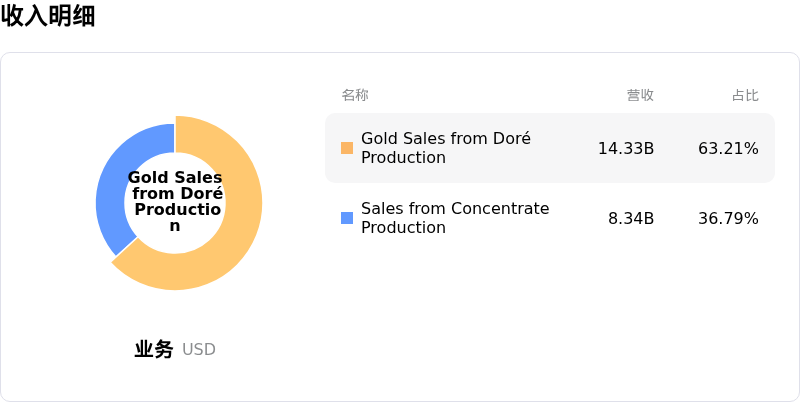This screenshot has width=800, height=402.
Task: Click the 业务 label below the chart
Action: tap(154, 349)
